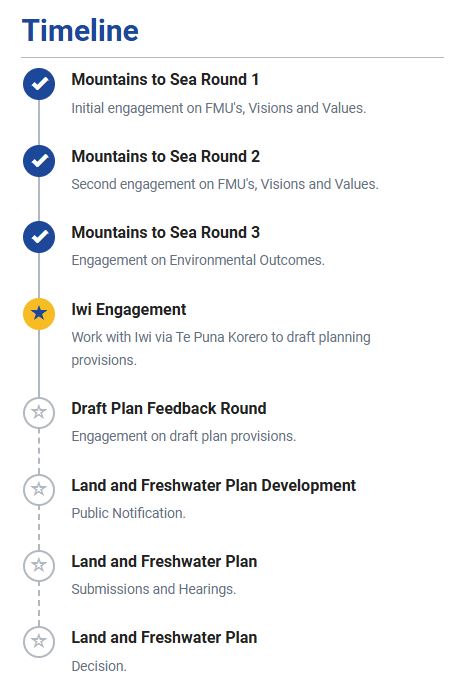Click the Iwi Engagement title
Image resolution: width=463 pixels, height=690 pixels.
(129, 309)
